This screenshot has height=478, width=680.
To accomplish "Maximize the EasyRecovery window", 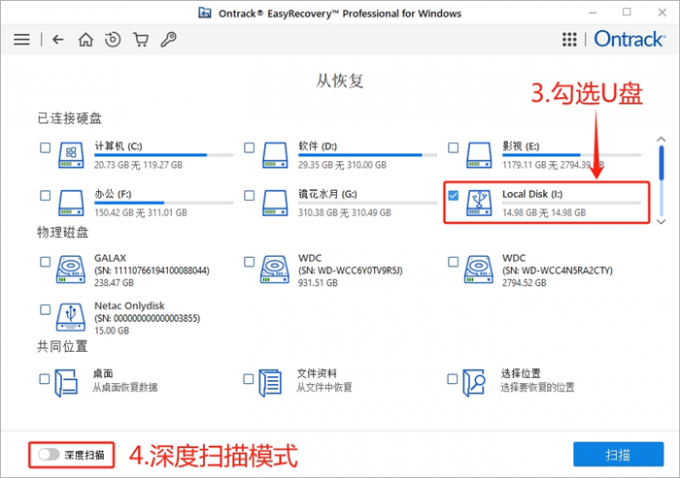I will tap(627, 12).
